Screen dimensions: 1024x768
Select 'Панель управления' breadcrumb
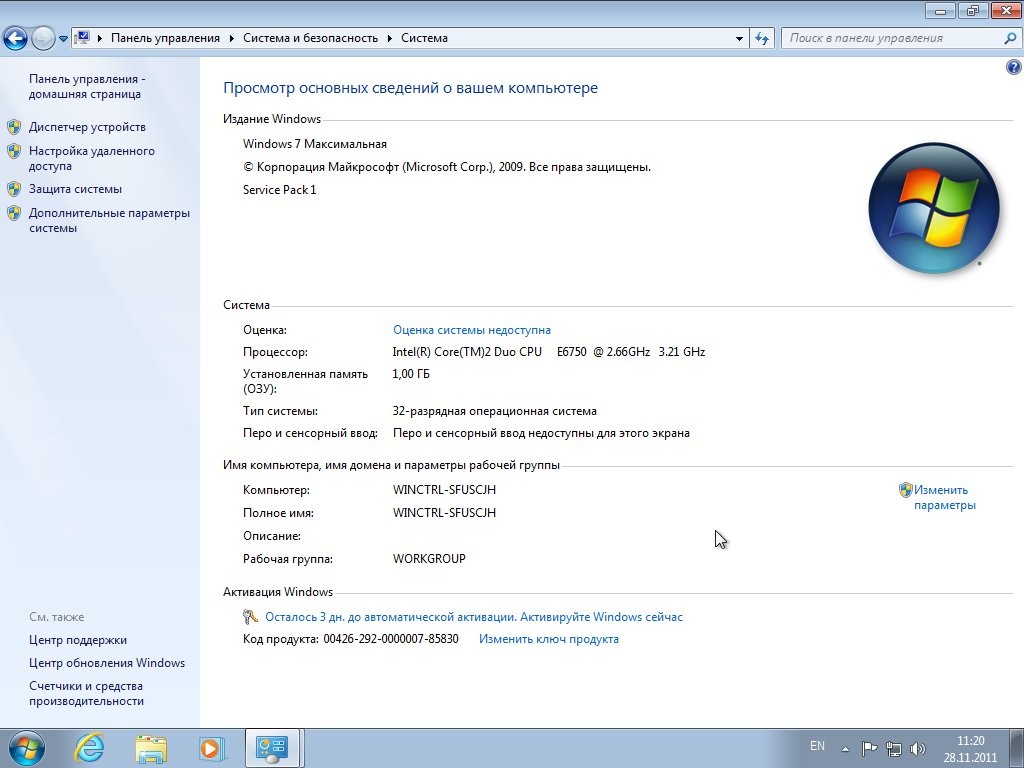[x=165, y=38]
